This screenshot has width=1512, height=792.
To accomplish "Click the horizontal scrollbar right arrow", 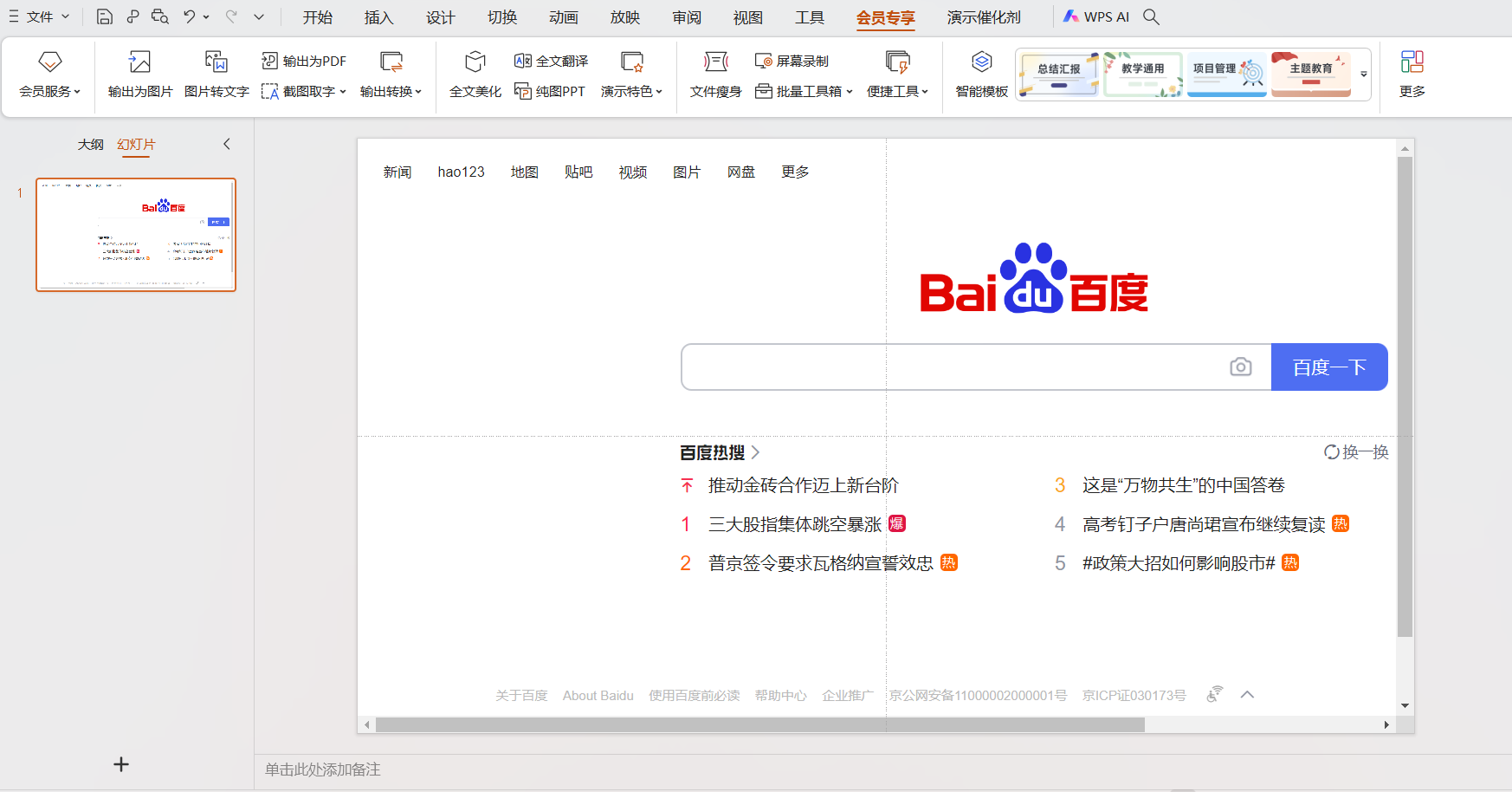I will 1386,725.
